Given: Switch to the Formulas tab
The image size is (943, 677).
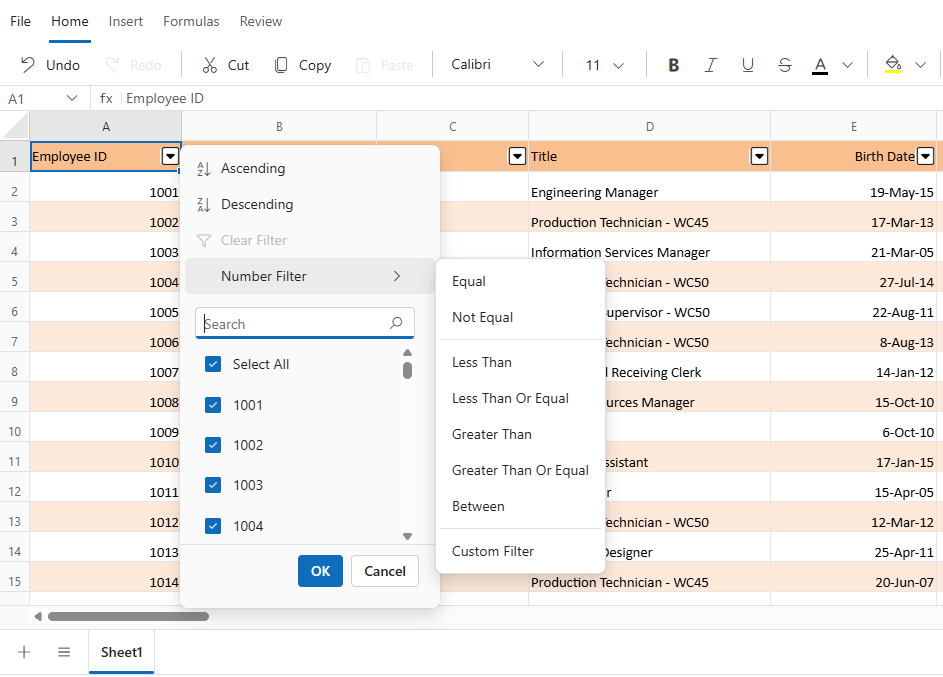Looking at the screenshot, I should click(191, 22).
